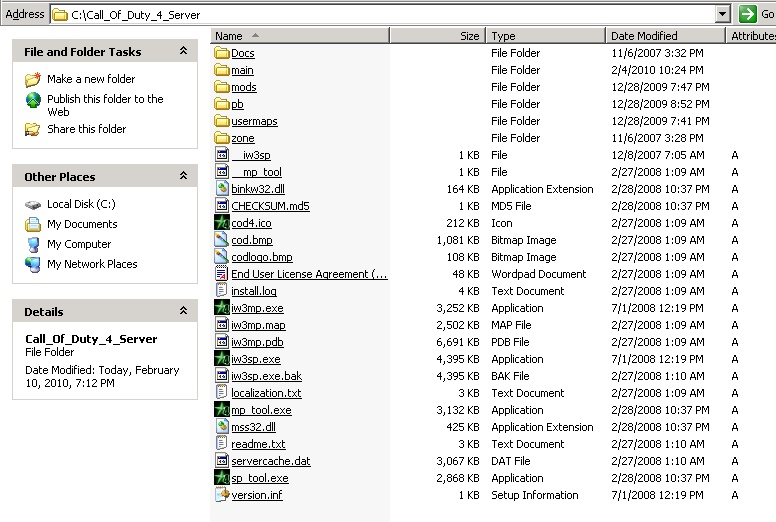Viewport: 776px width, 522px height.
Task: Collapse the Other Places panel
Action: pyautogui.click(x=183, y=176)
